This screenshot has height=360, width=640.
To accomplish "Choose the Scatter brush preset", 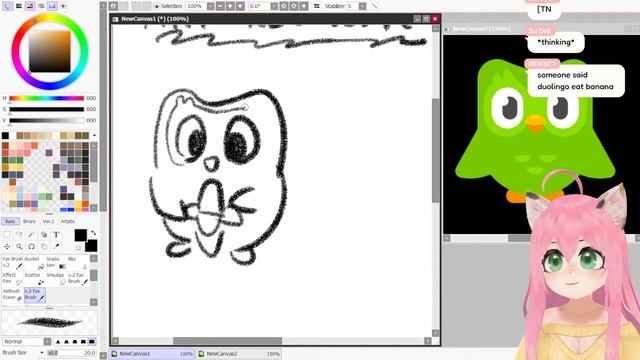I will [34, 278].
